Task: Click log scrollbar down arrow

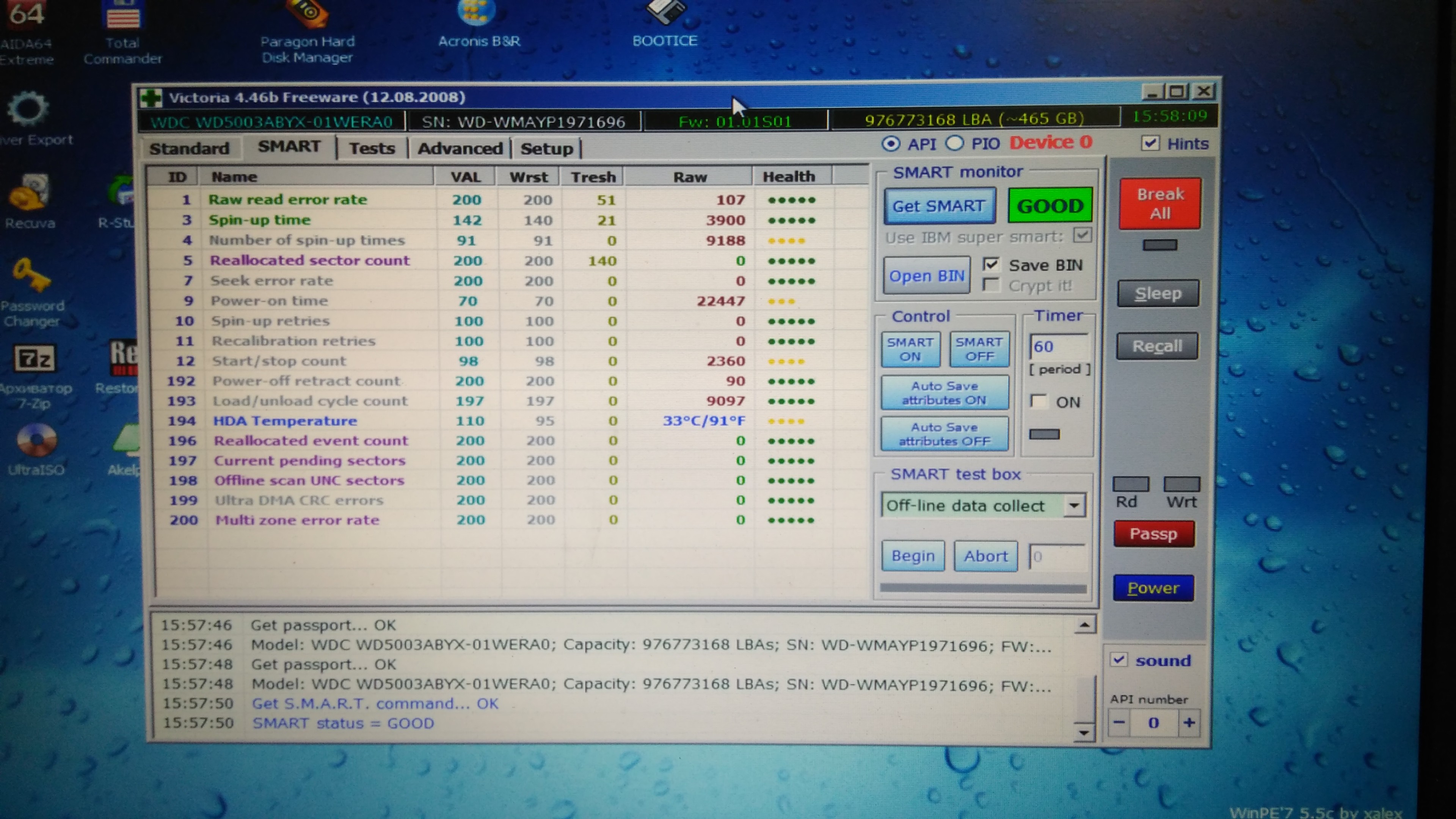Action: (x=1084, y=733)
